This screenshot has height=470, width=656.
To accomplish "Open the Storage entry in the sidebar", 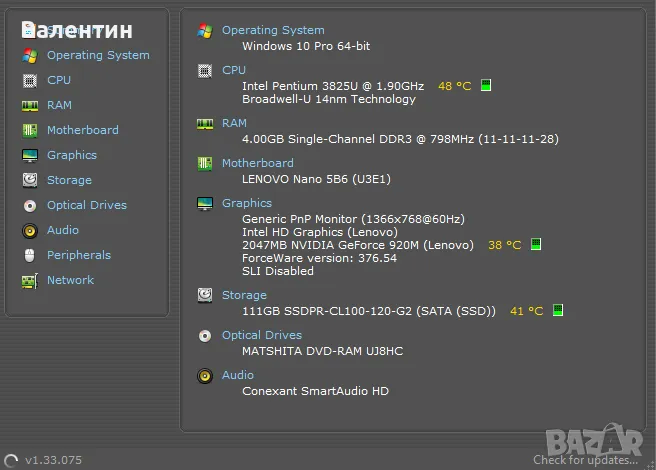I will [x=69, y=180].
